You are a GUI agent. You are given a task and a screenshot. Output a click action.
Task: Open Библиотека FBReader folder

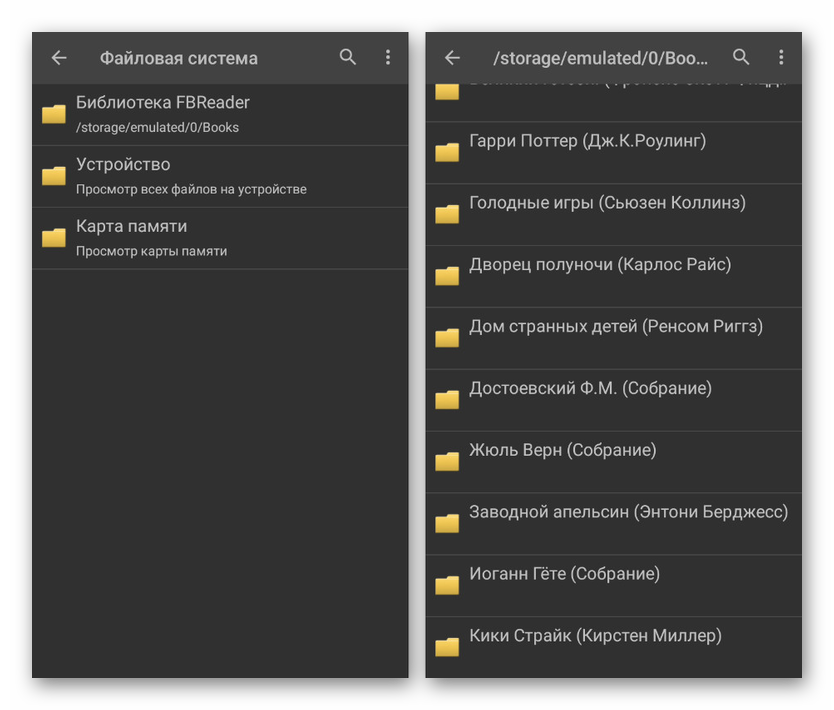click(x=162, y=114)
